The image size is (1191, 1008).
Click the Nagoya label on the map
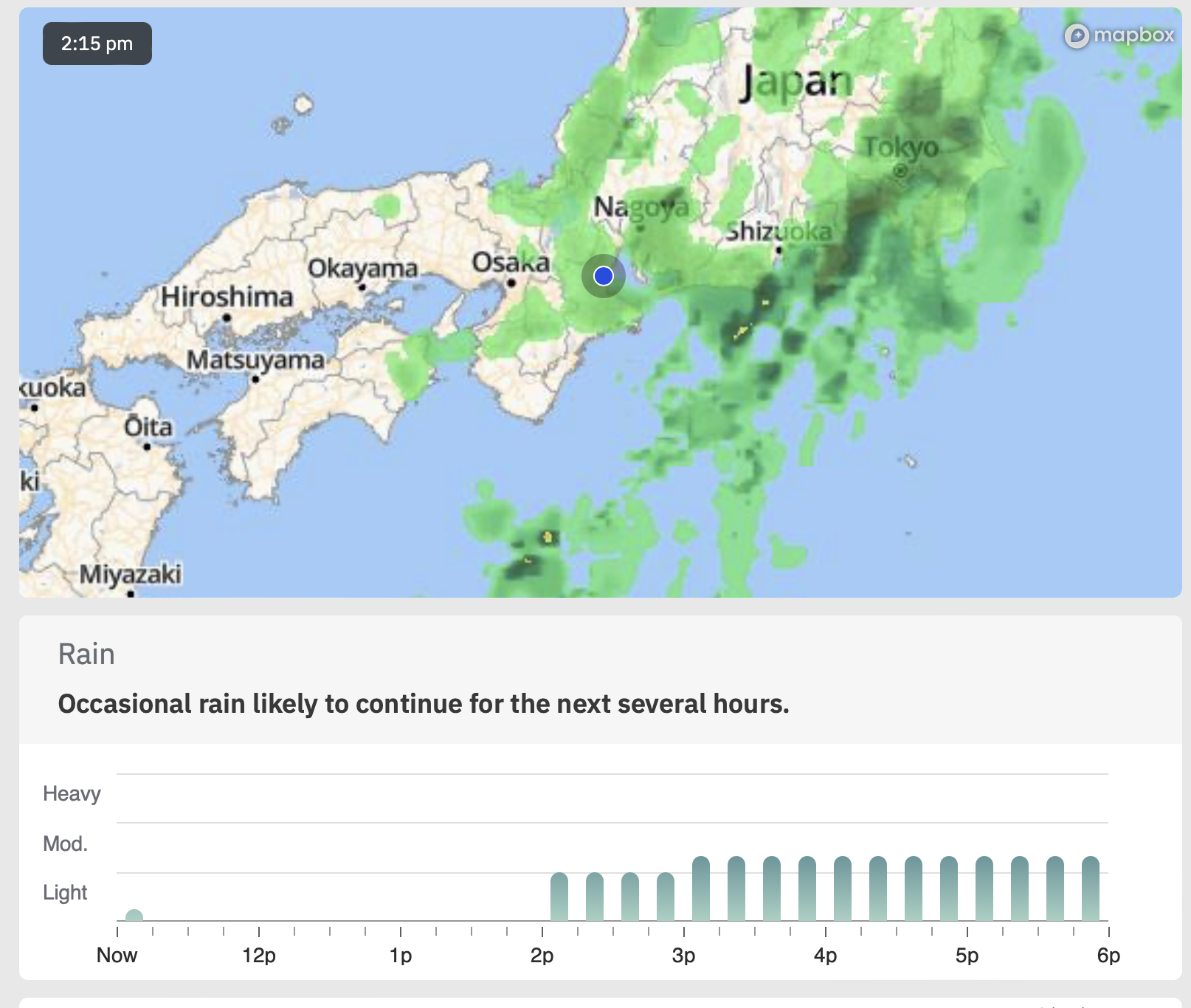[641, 207]
